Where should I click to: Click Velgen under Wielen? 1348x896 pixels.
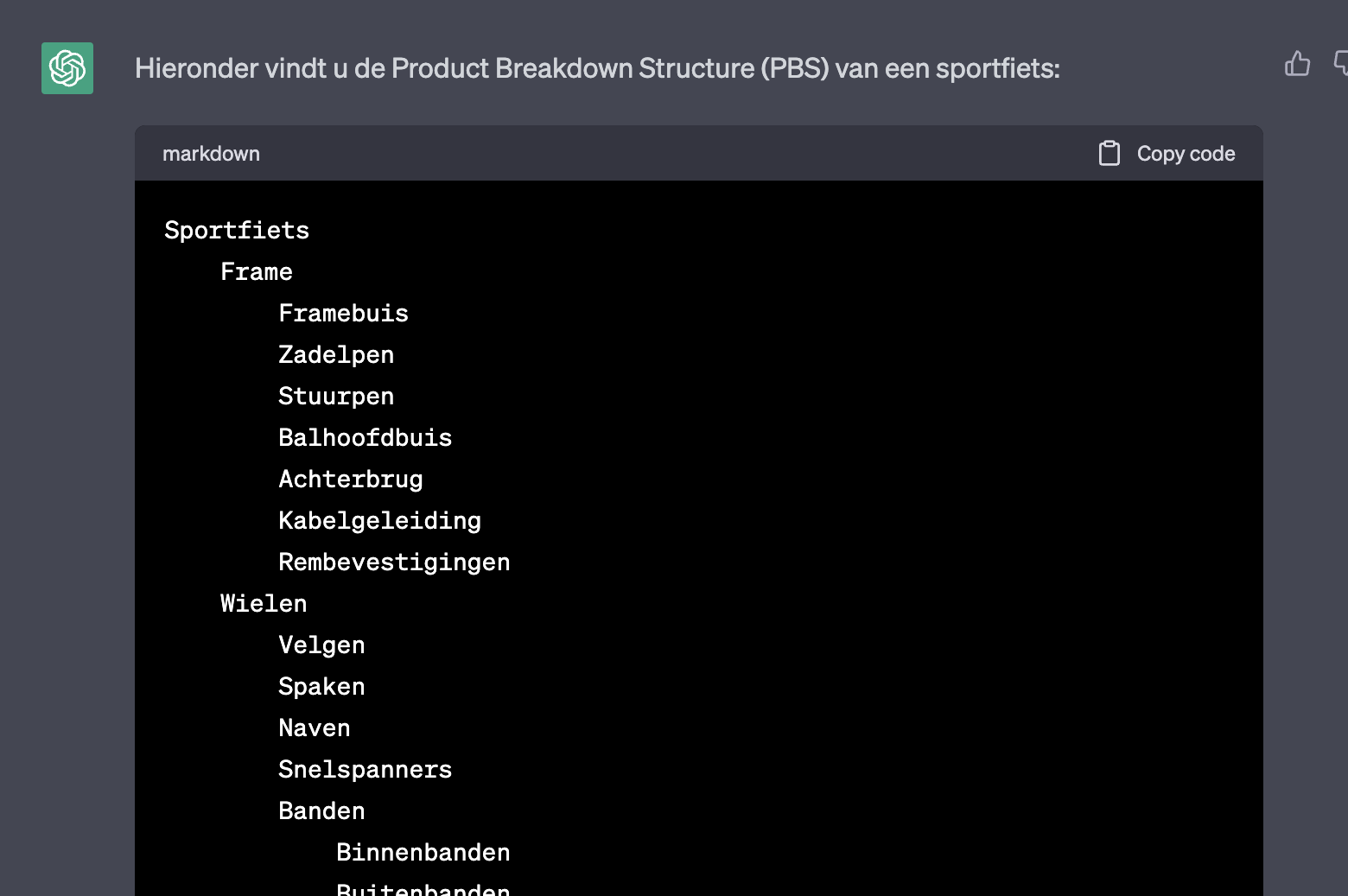[x=321, y=645]
